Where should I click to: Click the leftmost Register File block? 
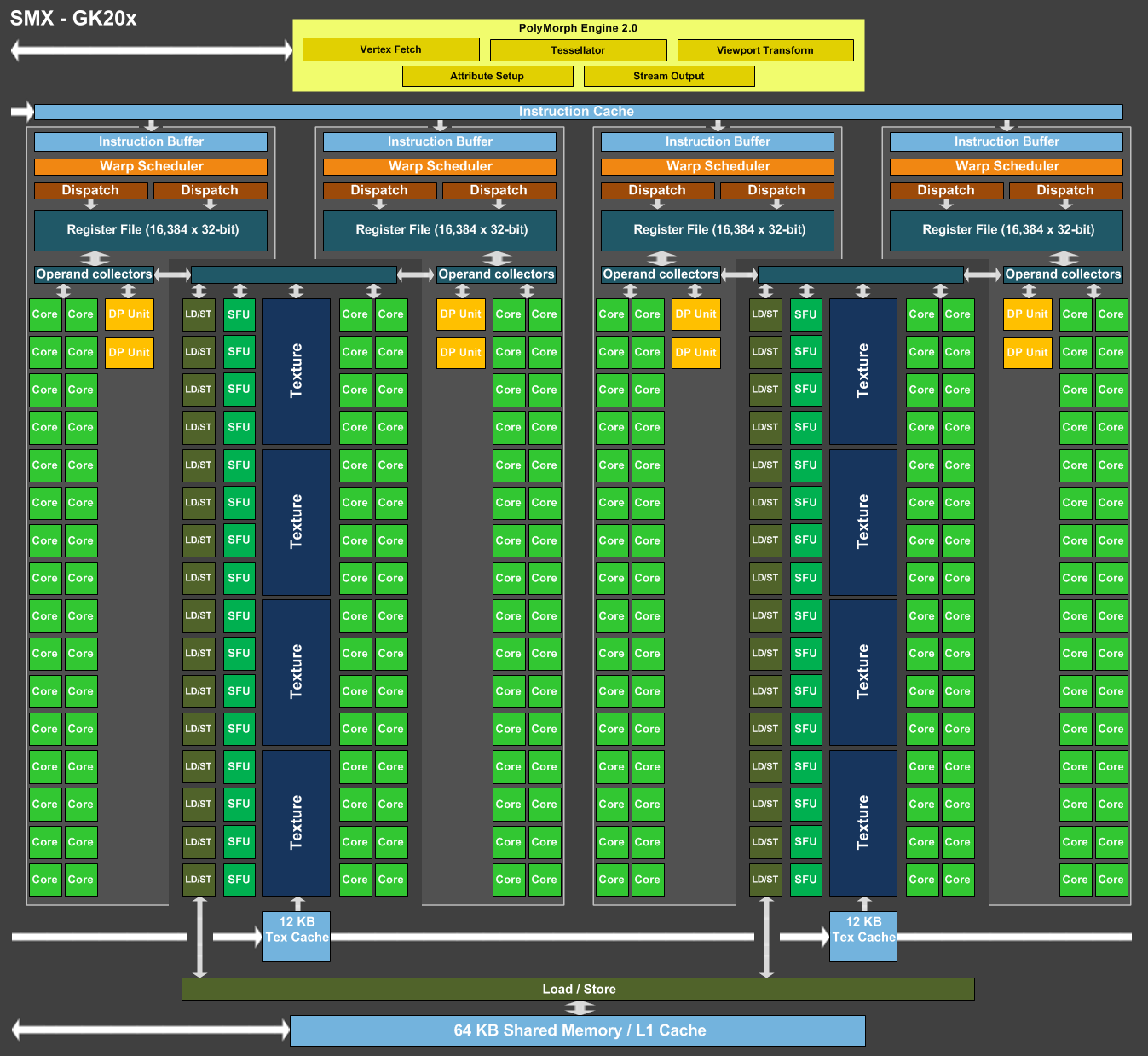[x=151, y=230]
